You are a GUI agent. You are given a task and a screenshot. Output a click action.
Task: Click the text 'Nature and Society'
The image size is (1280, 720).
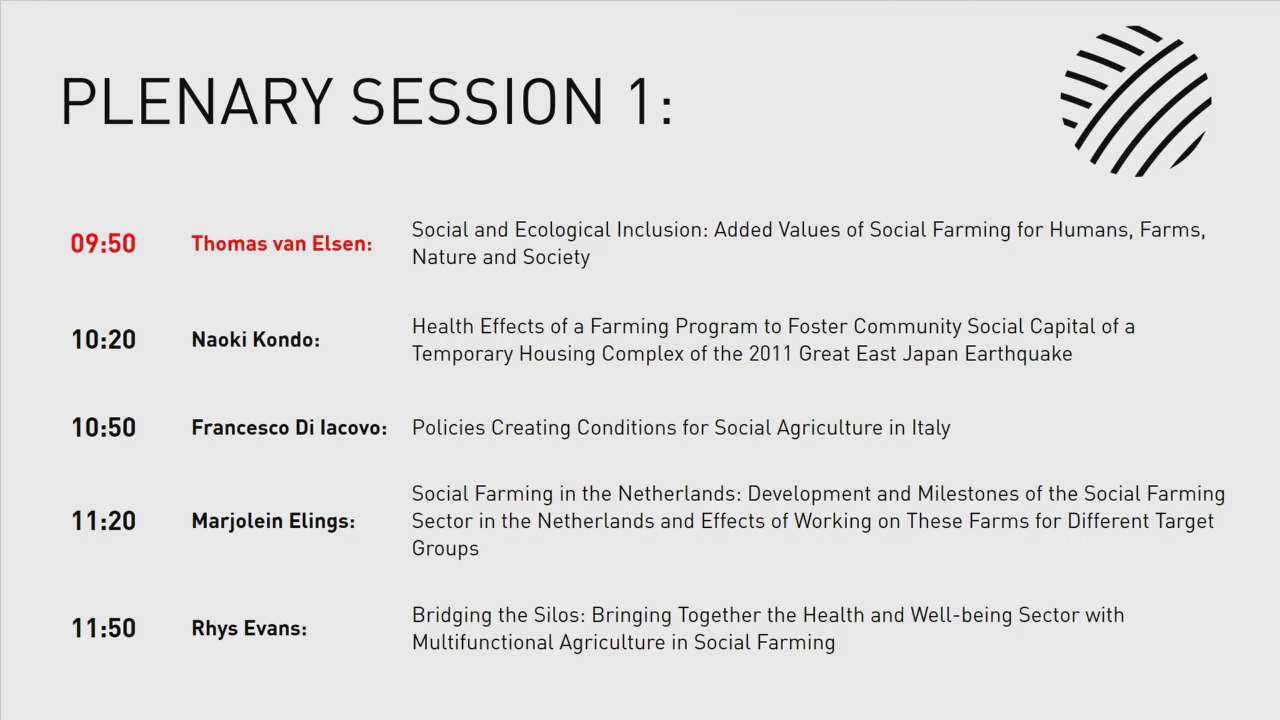(x=500, y=257)
